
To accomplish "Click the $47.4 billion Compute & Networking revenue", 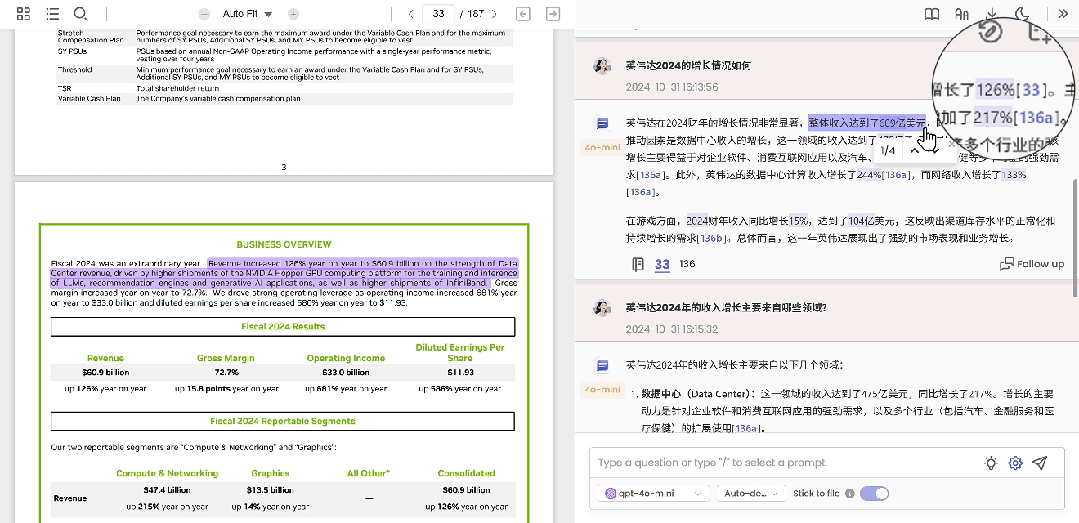I will (x=167, y=490).
